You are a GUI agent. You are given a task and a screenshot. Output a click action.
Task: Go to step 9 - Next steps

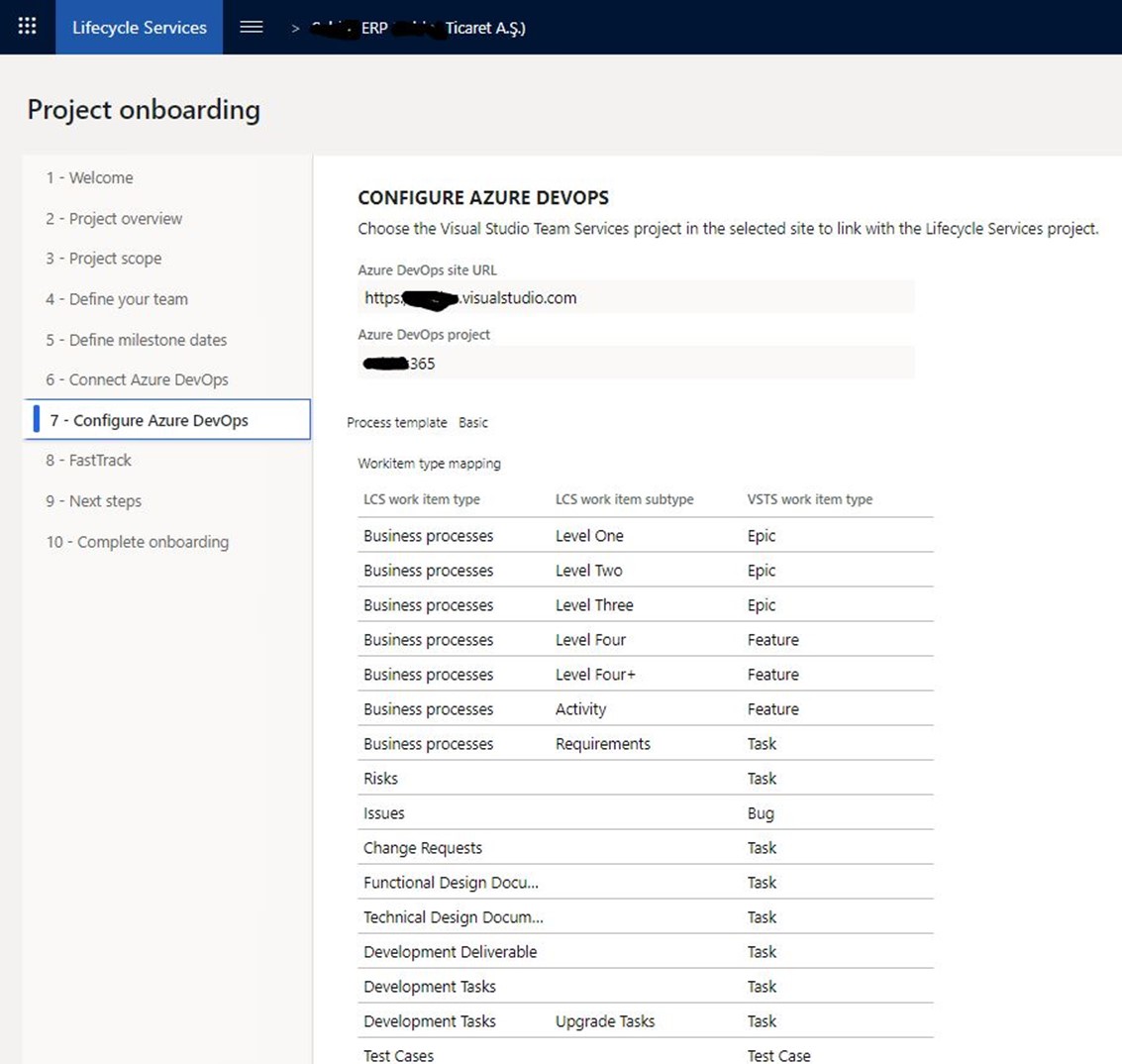(x=93, y=501)
